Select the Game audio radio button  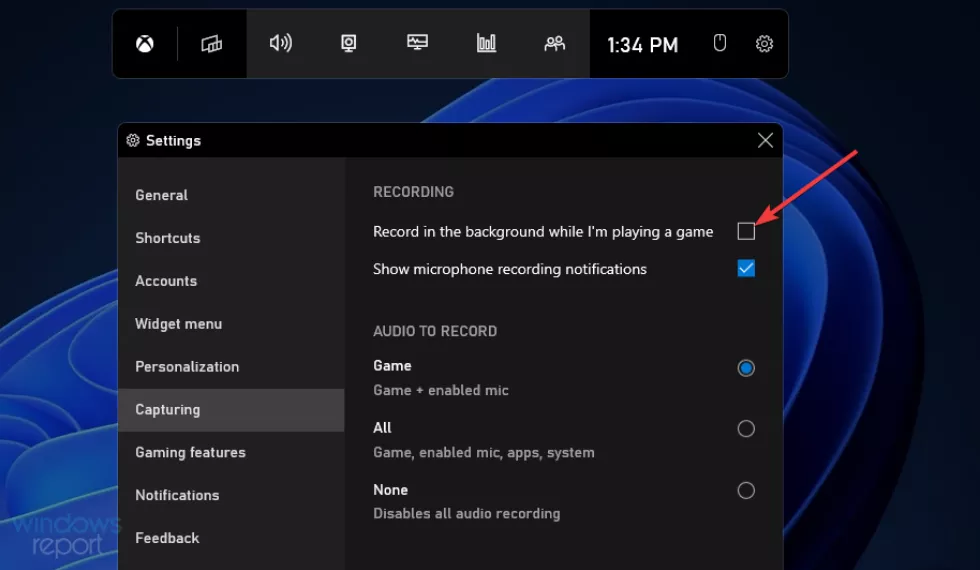746,368
